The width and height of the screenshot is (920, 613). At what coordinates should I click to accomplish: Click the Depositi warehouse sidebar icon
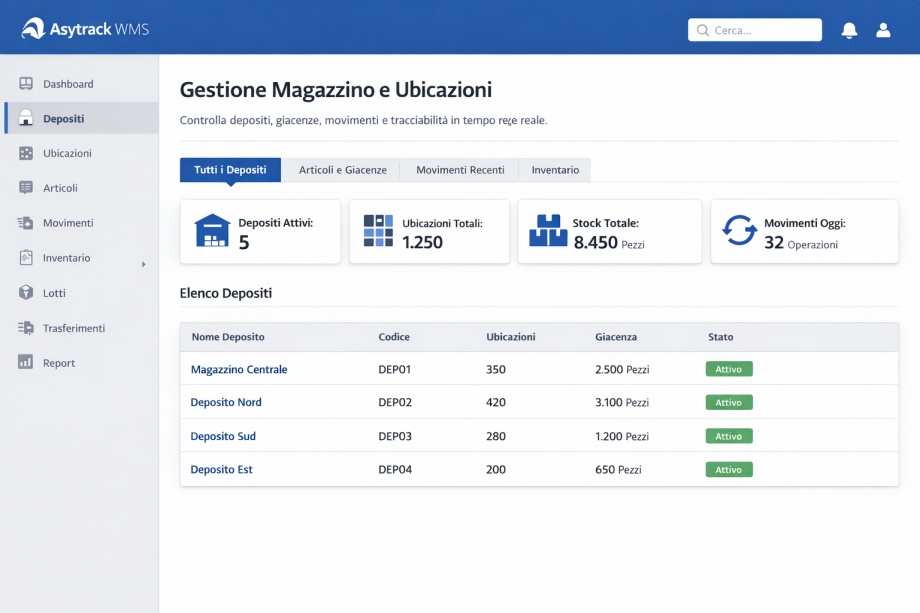26,118
